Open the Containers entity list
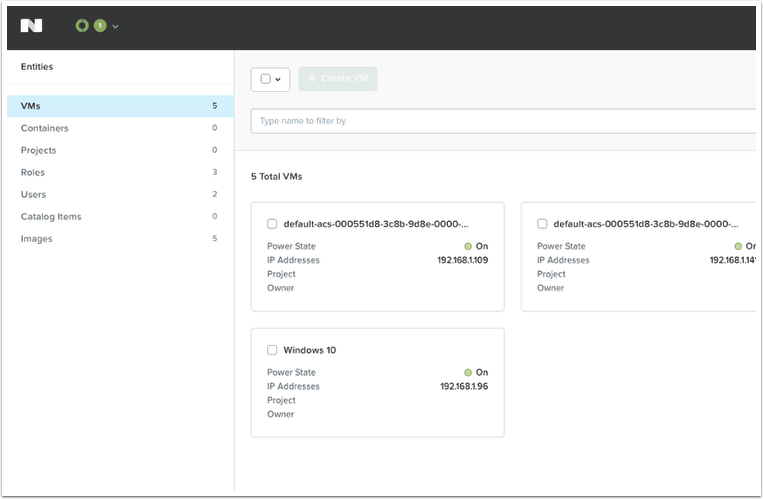This screenshot has height=499, width=763. (45, 128)
